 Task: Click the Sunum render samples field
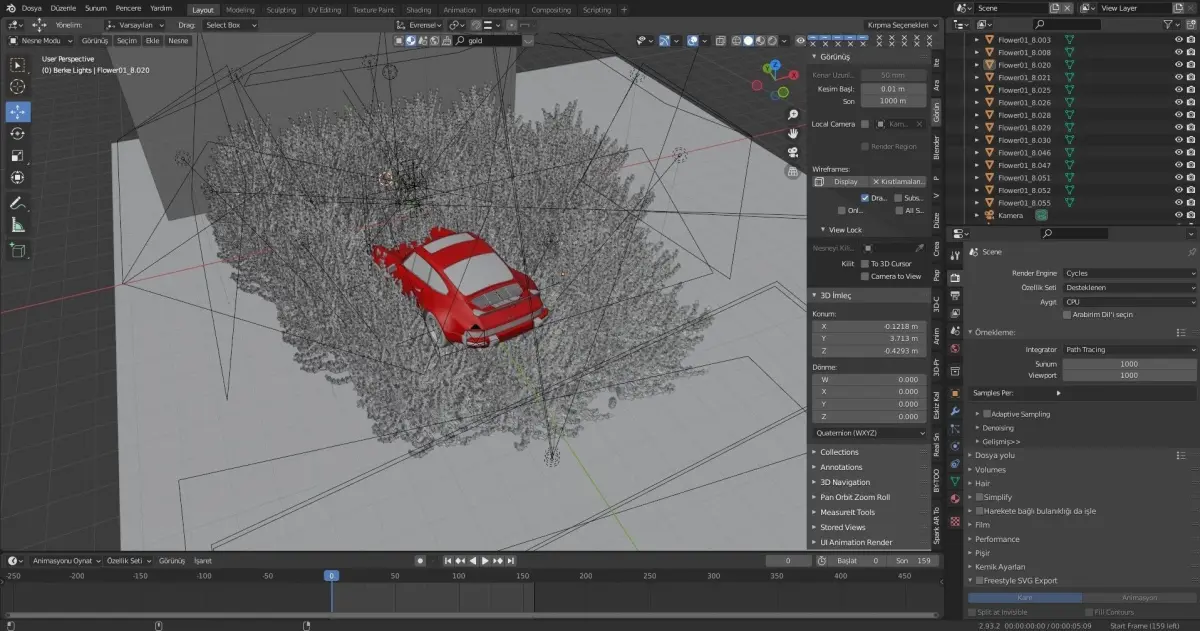1129,364
